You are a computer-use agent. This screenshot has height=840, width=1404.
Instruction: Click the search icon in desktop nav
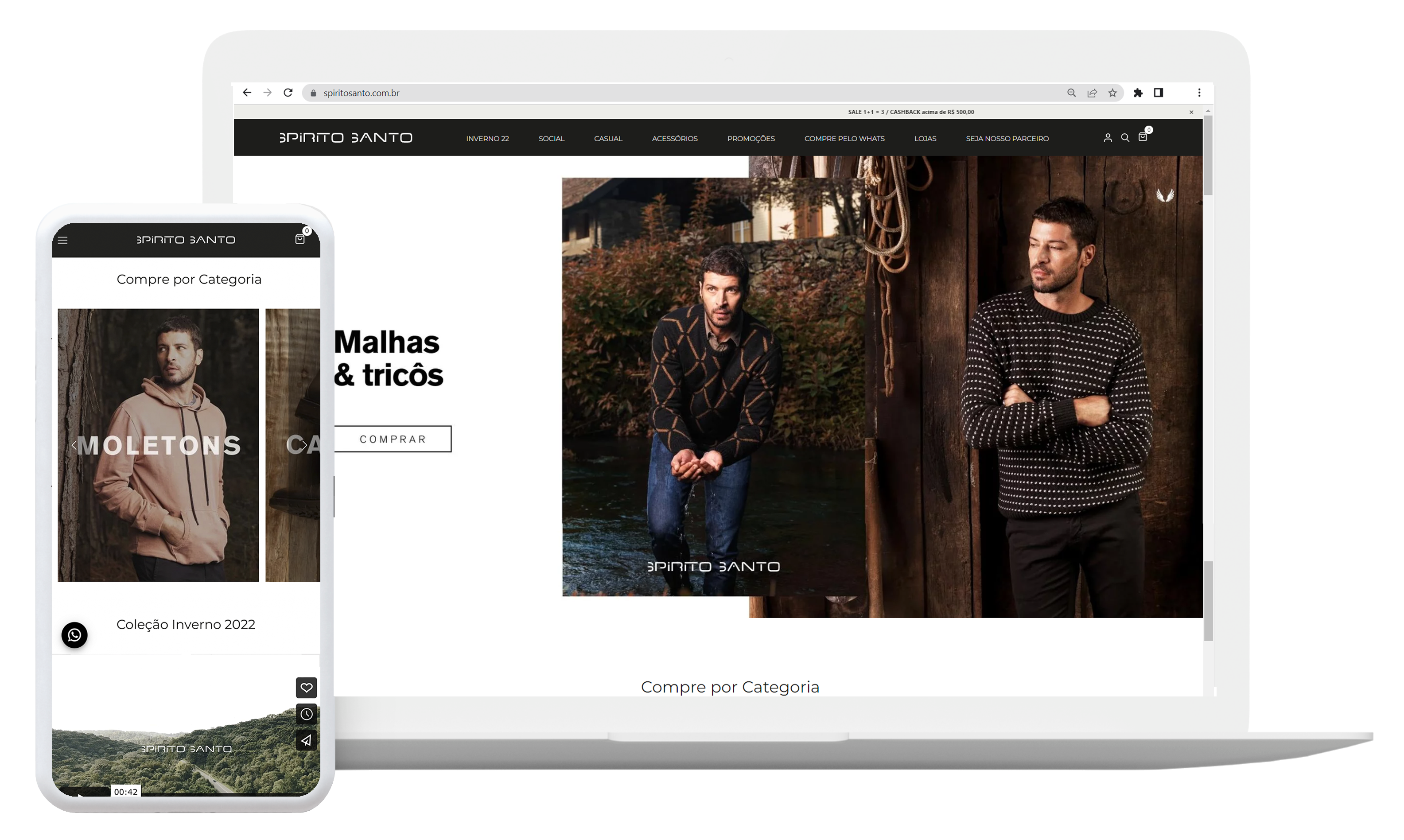[x=1125, y=138]
